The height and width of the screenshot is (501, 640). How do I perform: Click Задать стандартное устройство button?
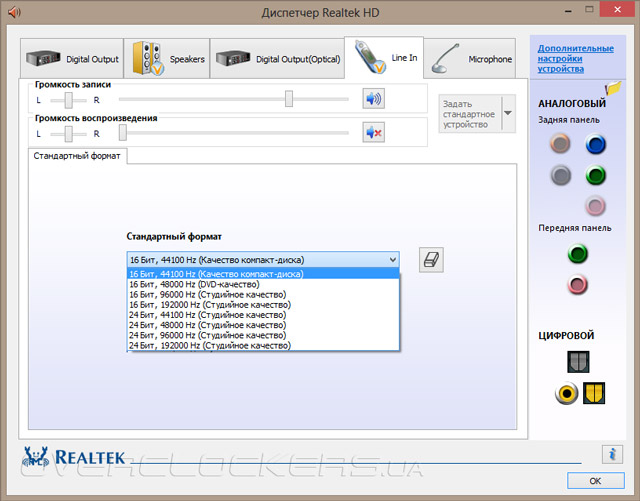(470, 114)
